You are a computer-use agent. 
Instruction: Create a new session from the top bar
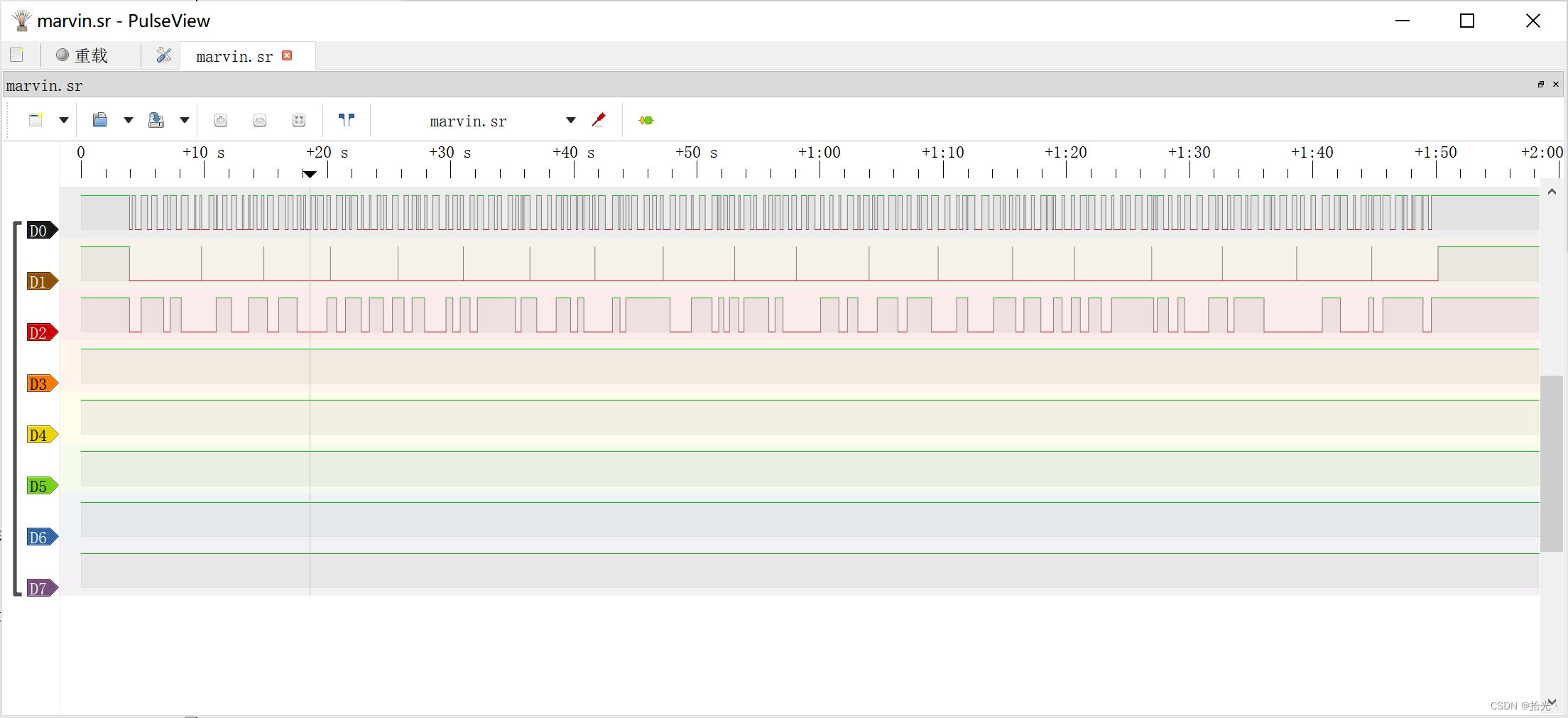tap(17, 55)
